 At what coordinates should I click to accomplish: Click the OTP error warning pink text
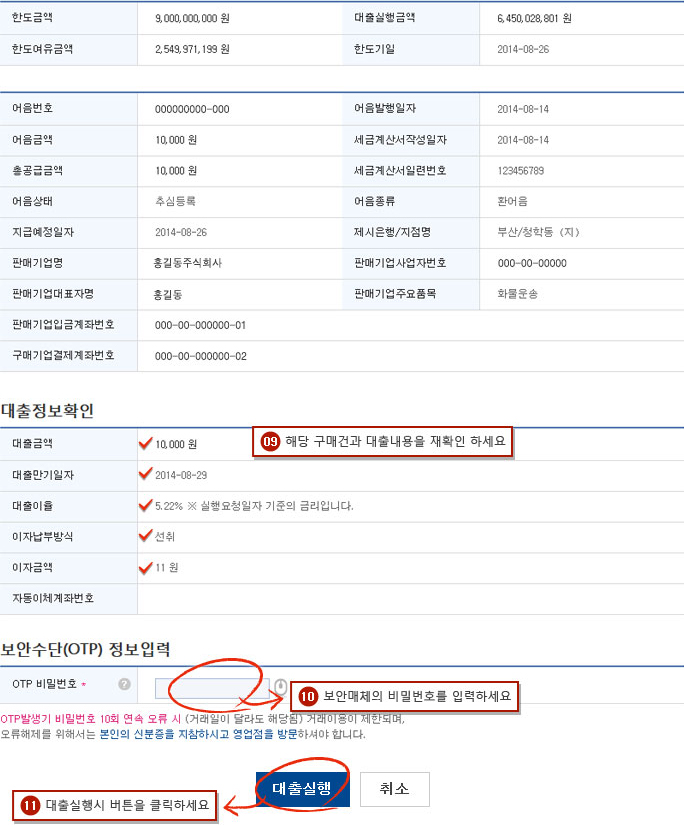pyautogui.click(x=90, y=719)
